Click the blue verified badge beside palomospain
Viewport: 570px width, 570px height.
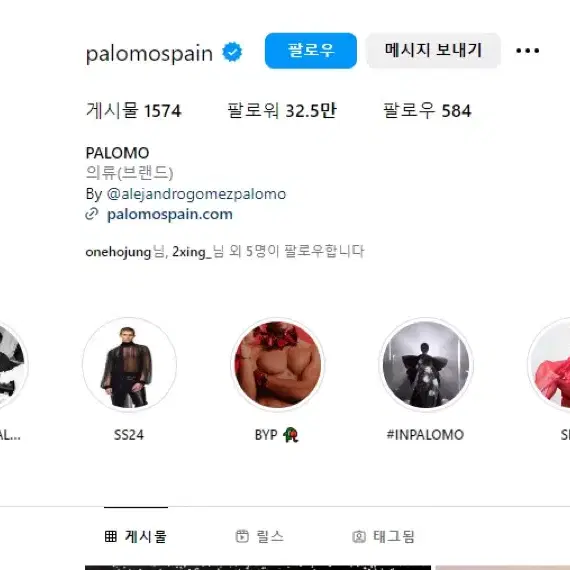click(232, 52)
